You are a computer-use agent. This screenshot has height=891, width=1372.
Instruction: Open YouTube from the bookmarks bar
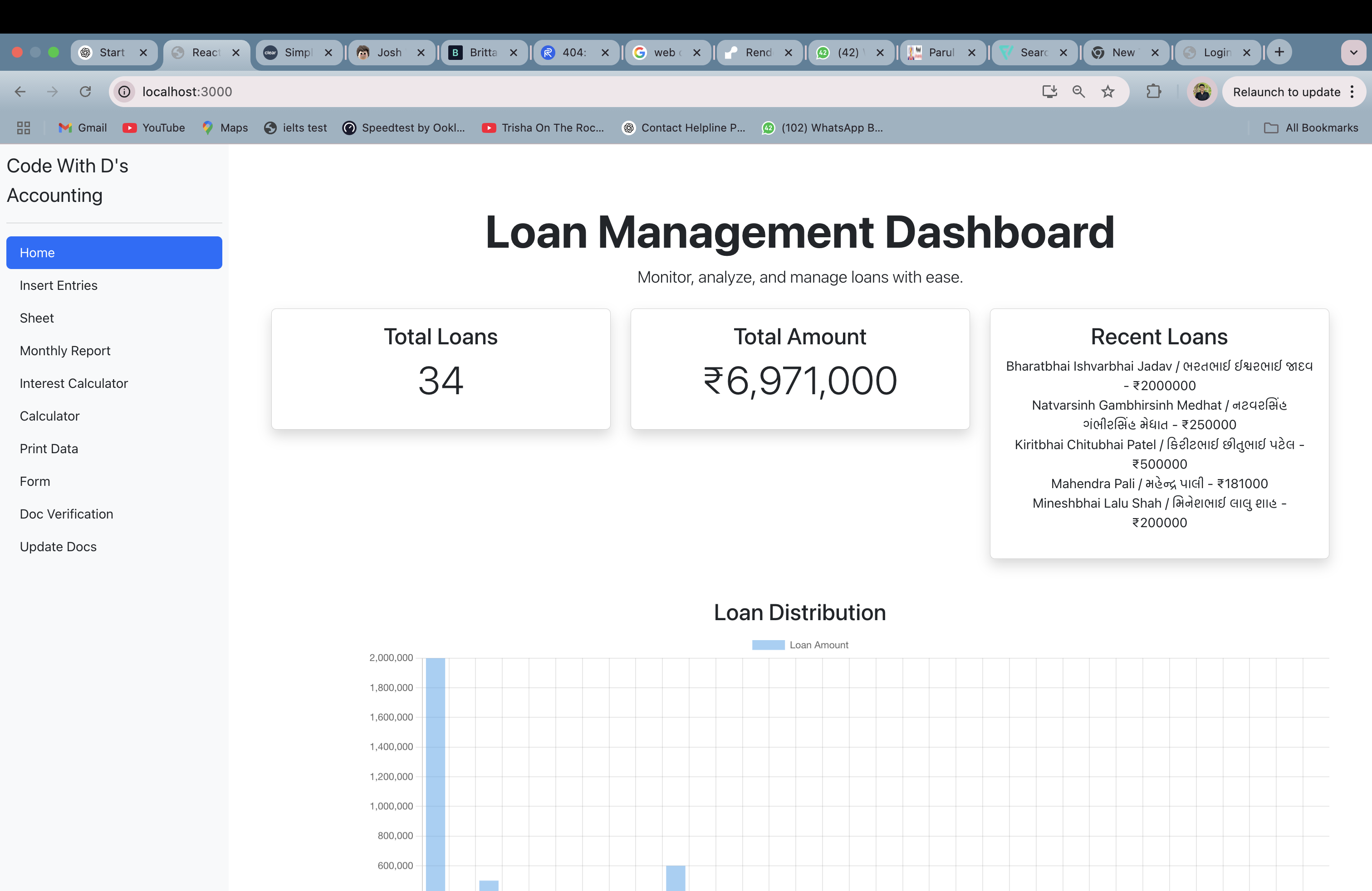click(153, 128)
